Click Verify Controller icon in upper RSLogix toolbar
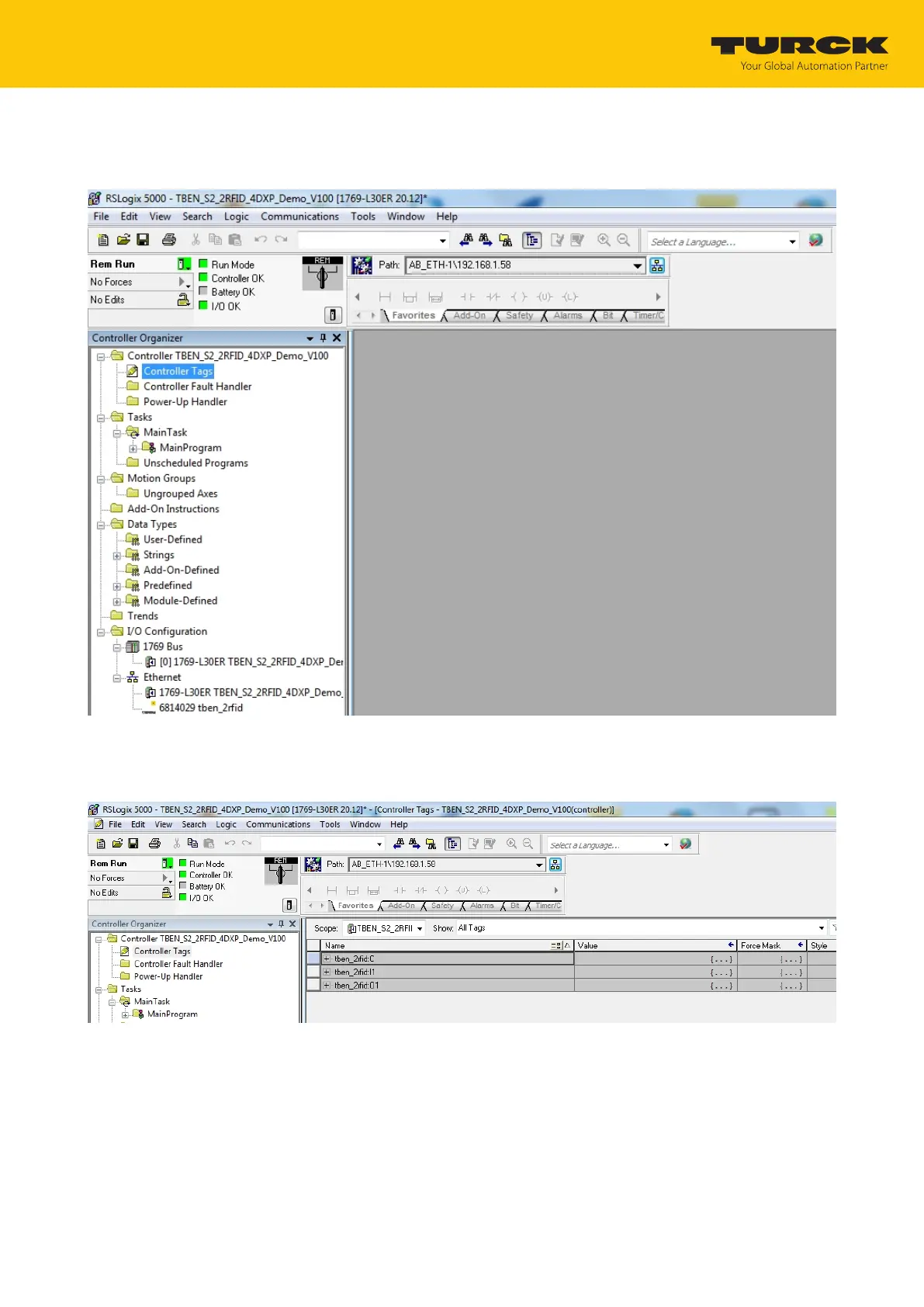Image resolution: width=924 pixels, height=1307 pixels. coord(557,241)
